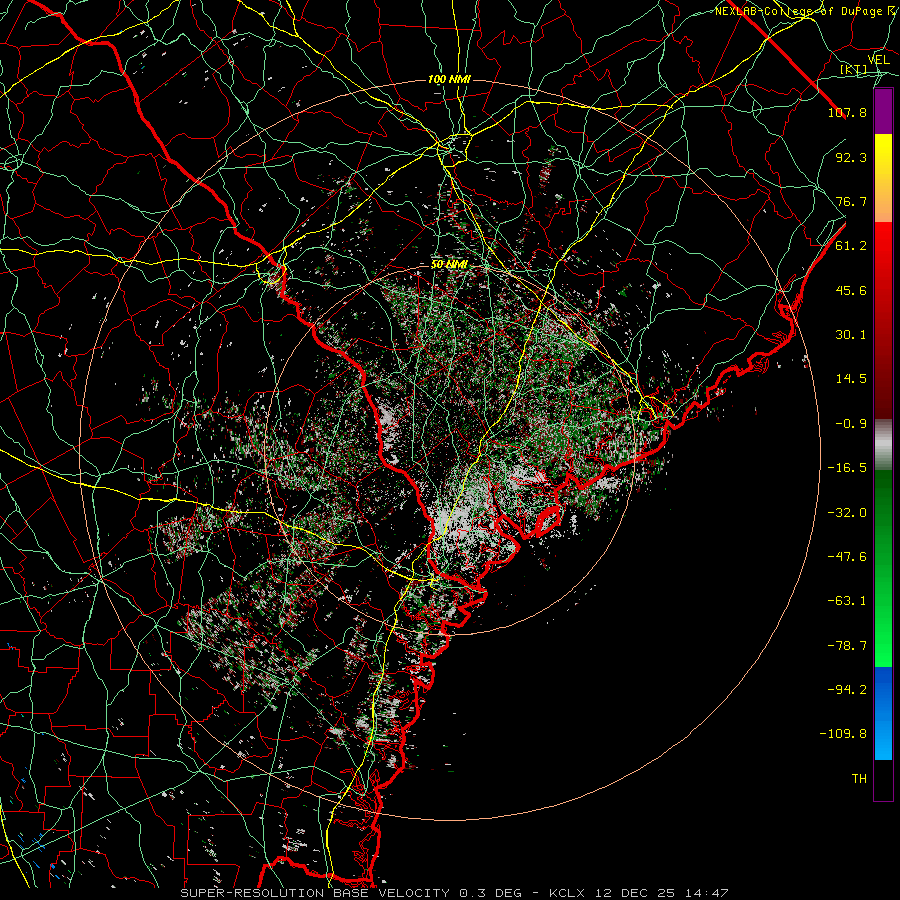This screenshot has height=900, width=900.
Task: Click the SUPER-RESOLUTION BASE VELOCITY caption text
Action: pyautogui.click(x=315, y=893)
